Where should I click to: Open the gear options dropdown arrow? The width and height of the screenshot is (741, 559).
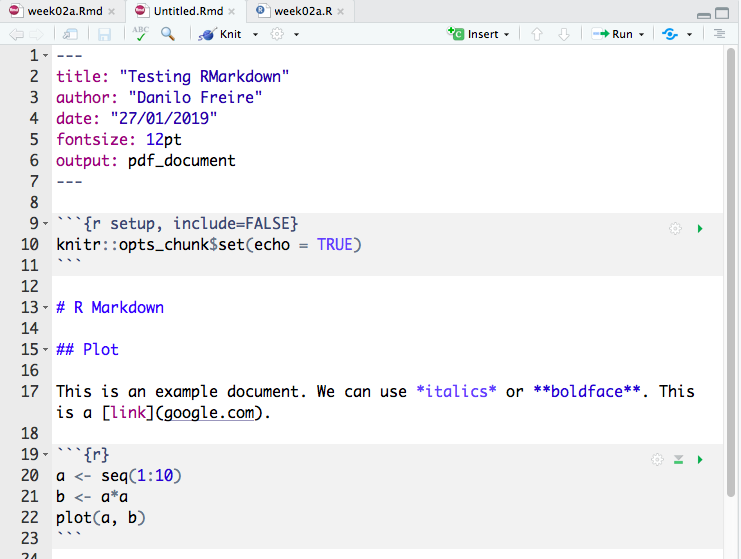(296, 34)
